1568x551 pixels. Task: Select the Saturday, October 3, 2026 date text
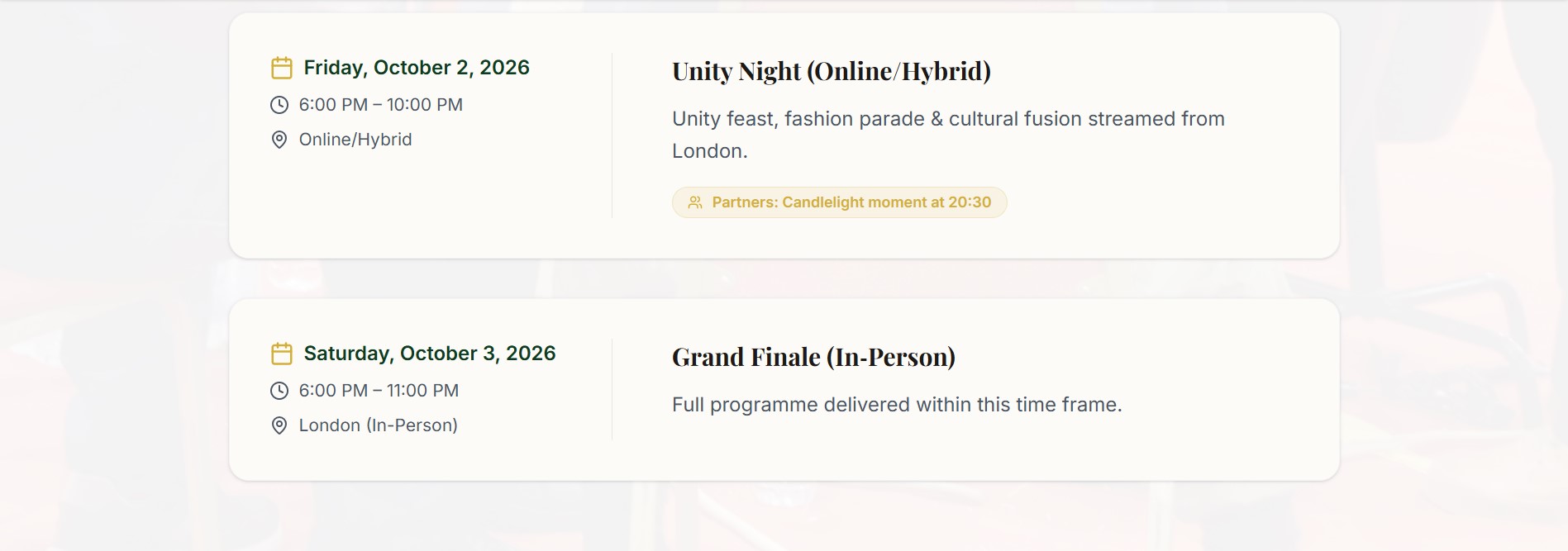click(x=430, y=354)
